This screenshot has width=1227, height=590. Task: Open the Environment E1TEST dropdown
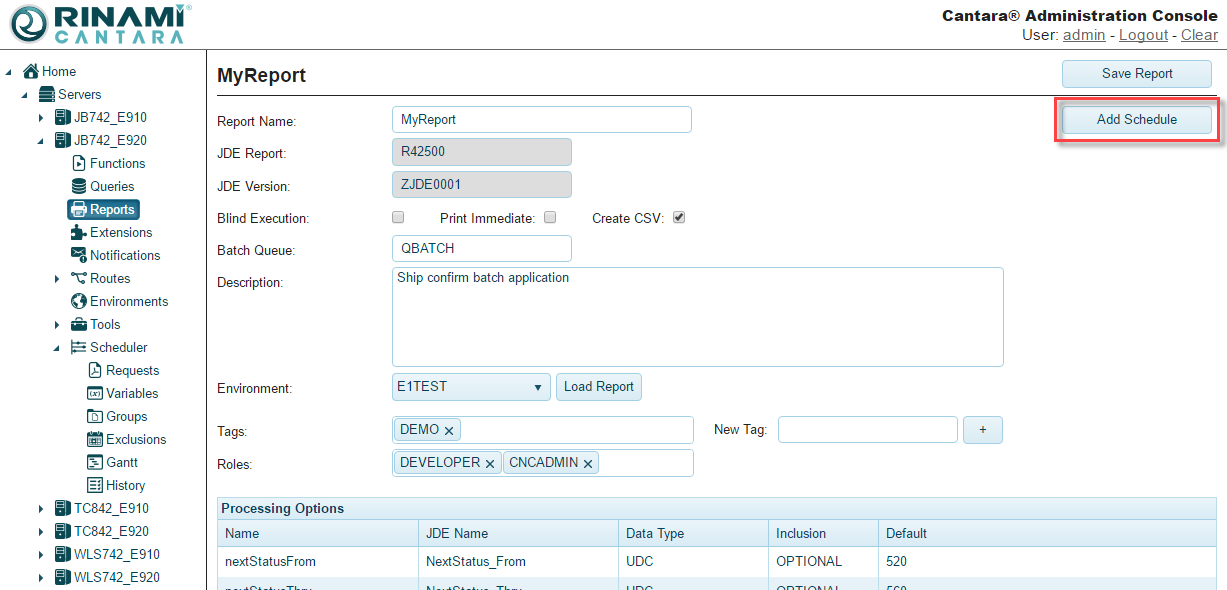click(471, 387)
